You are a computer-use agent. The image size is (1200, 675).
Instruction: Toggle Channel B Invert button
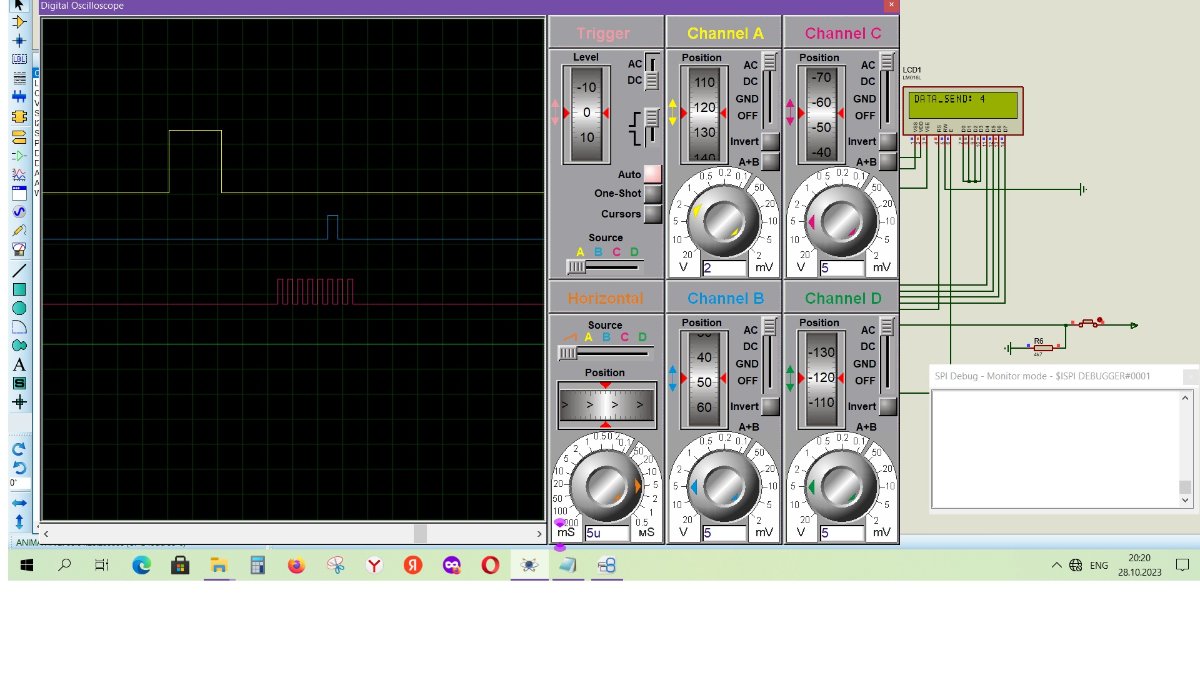pyautogui.click(x=770, y=406)
